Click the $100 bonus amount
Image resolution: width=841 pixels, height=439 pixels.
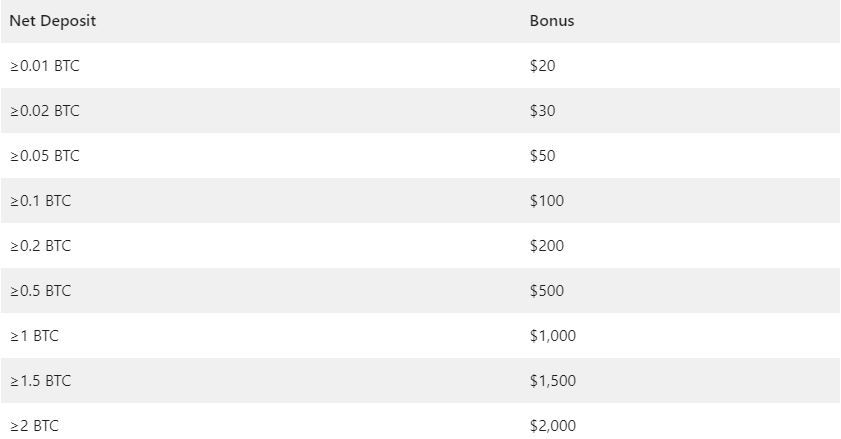(547, 201)
